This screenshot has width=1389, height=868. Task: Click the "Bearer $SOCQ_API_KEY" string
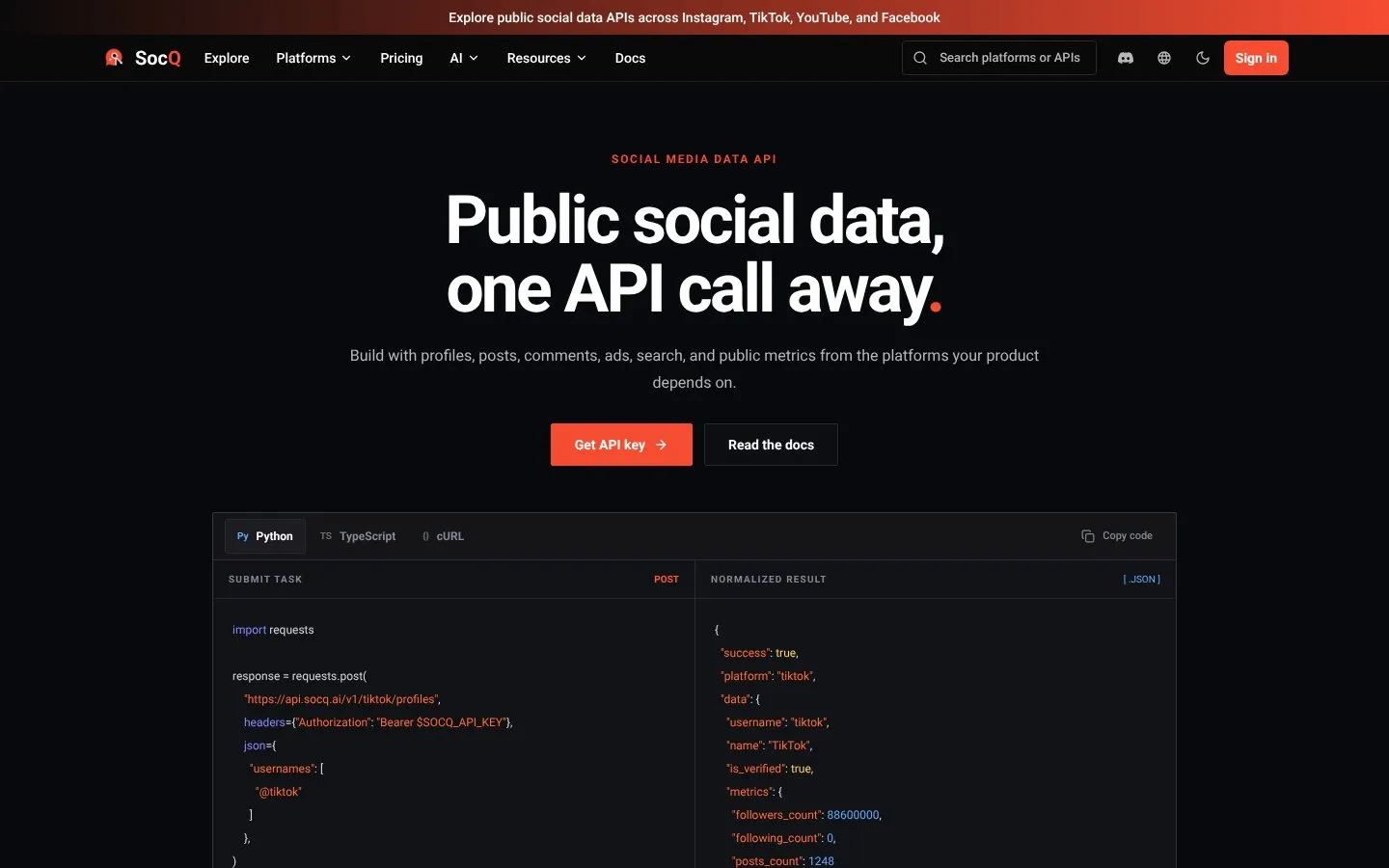[442, 722]
